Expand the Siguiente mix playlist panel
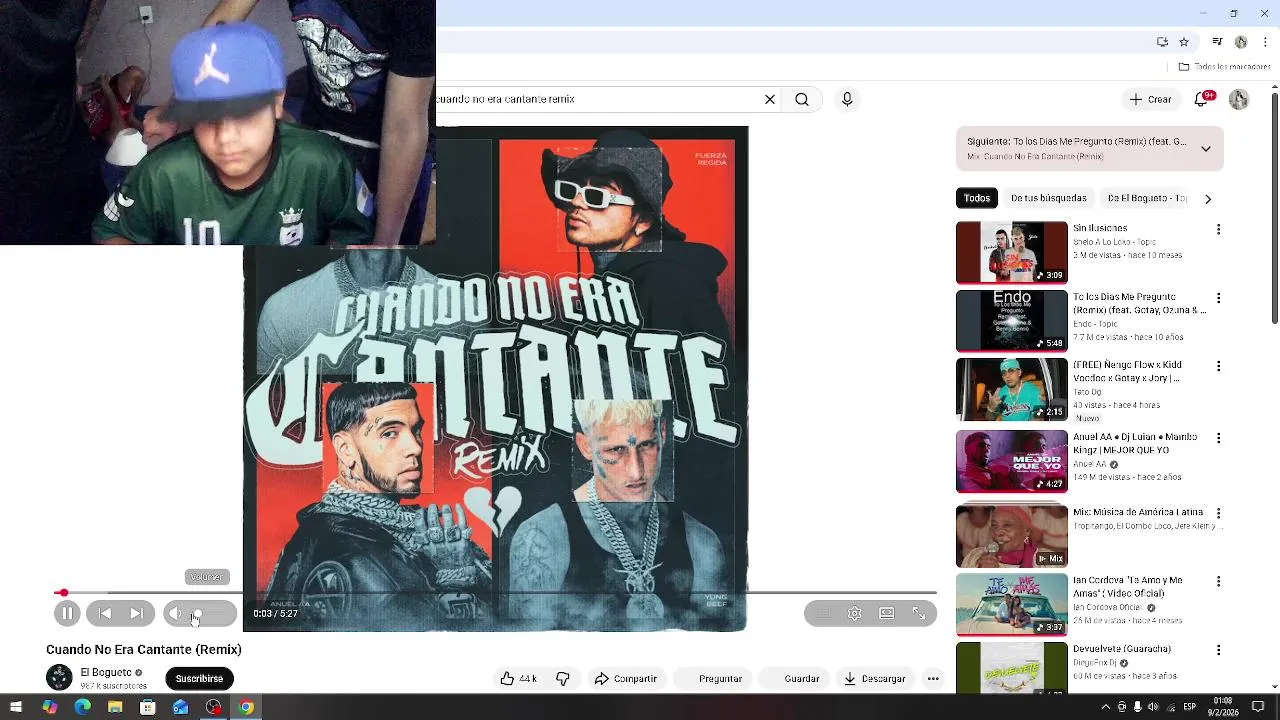1280x720 pixels. click(1206, 149)
